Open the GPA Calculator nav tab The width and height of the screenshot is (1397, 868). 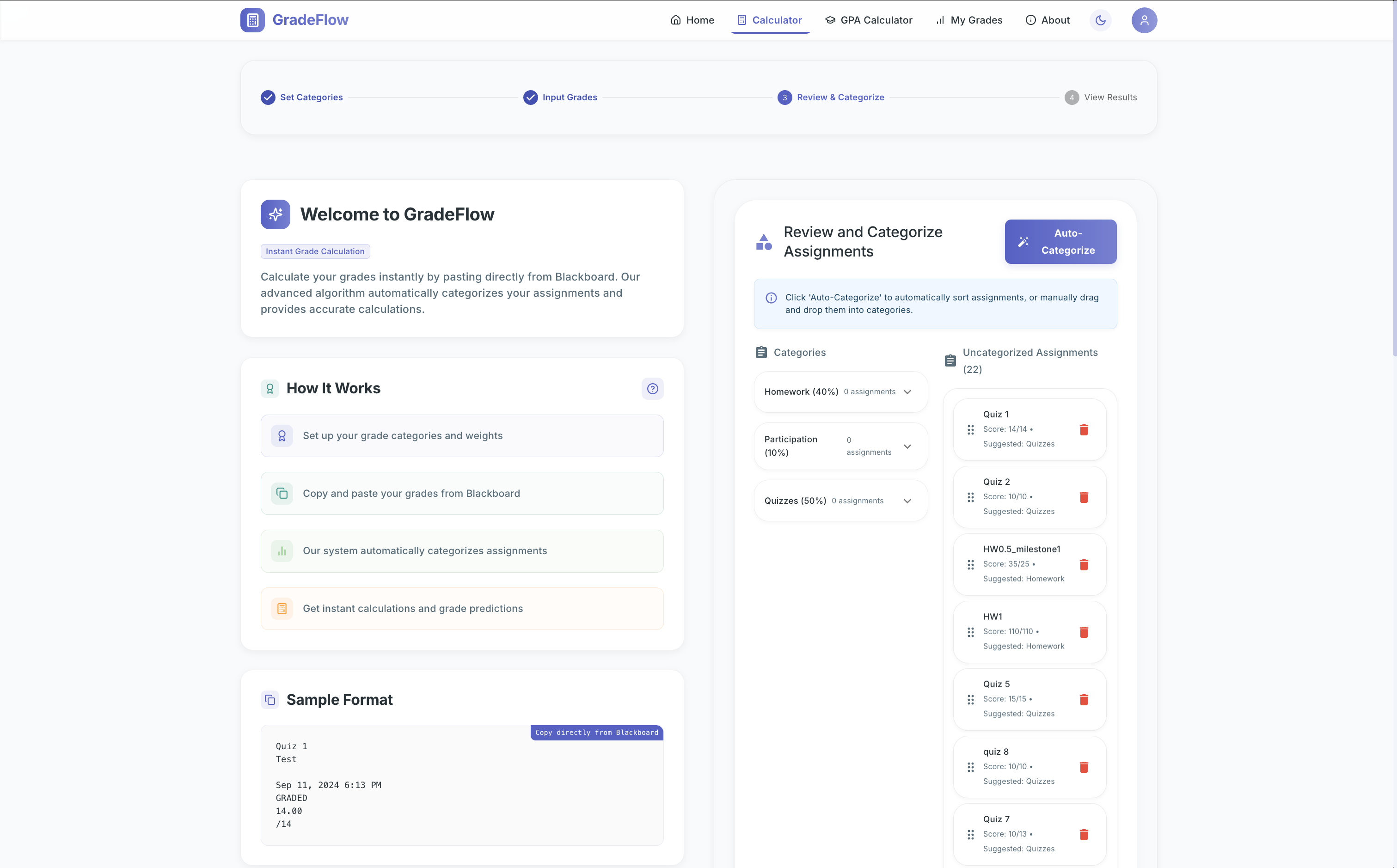pos(868,20)
